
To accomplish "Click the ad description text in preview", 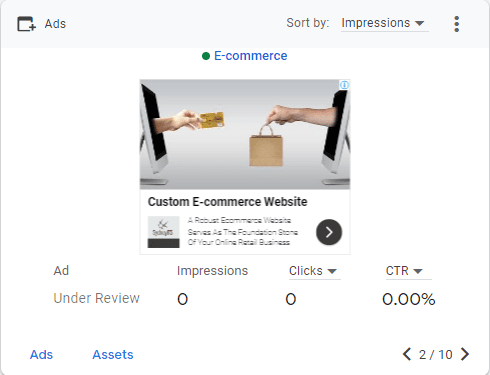I will click(x=242, y=231).
